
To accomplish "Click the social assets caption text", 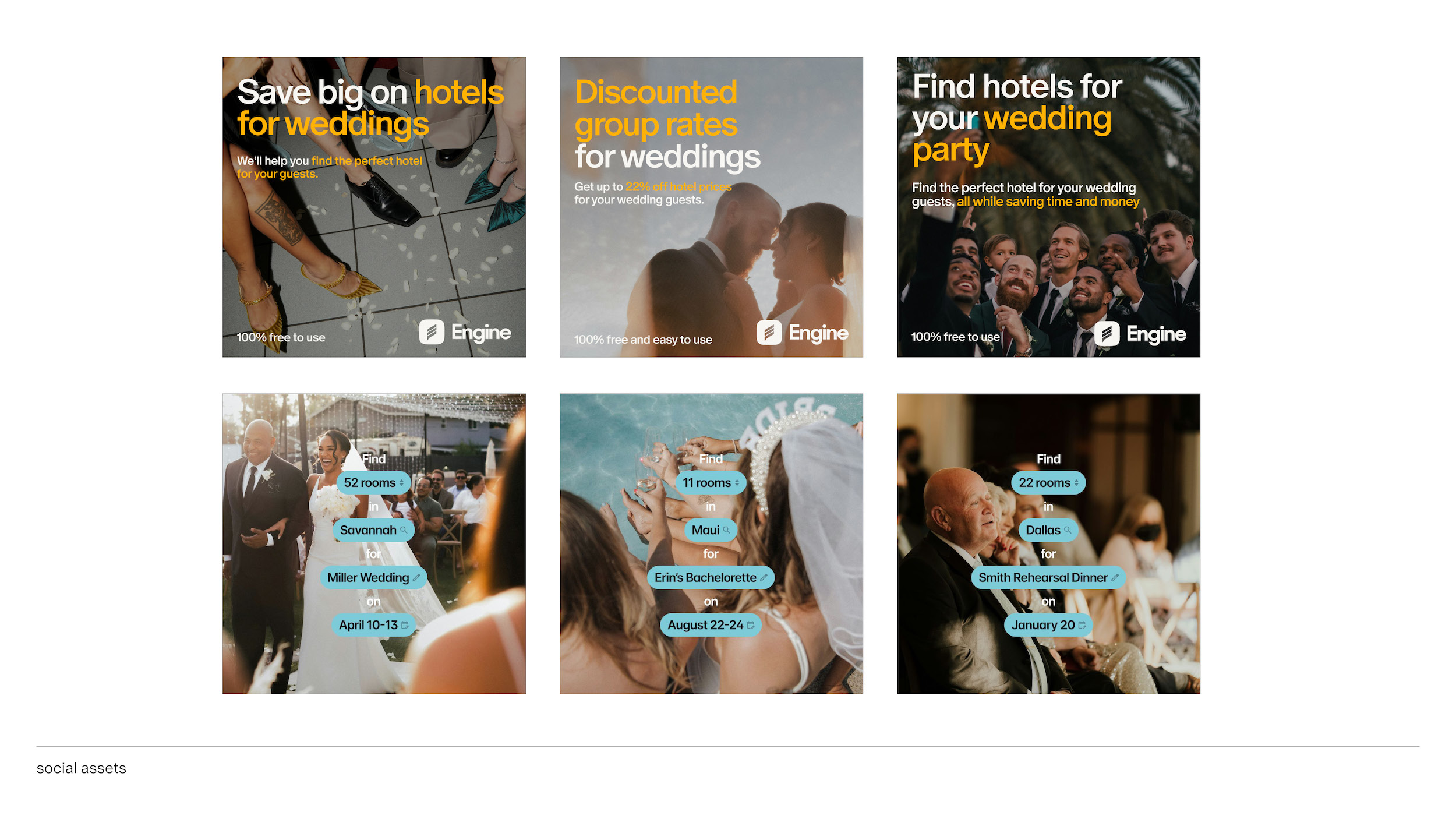I will 82,768.
